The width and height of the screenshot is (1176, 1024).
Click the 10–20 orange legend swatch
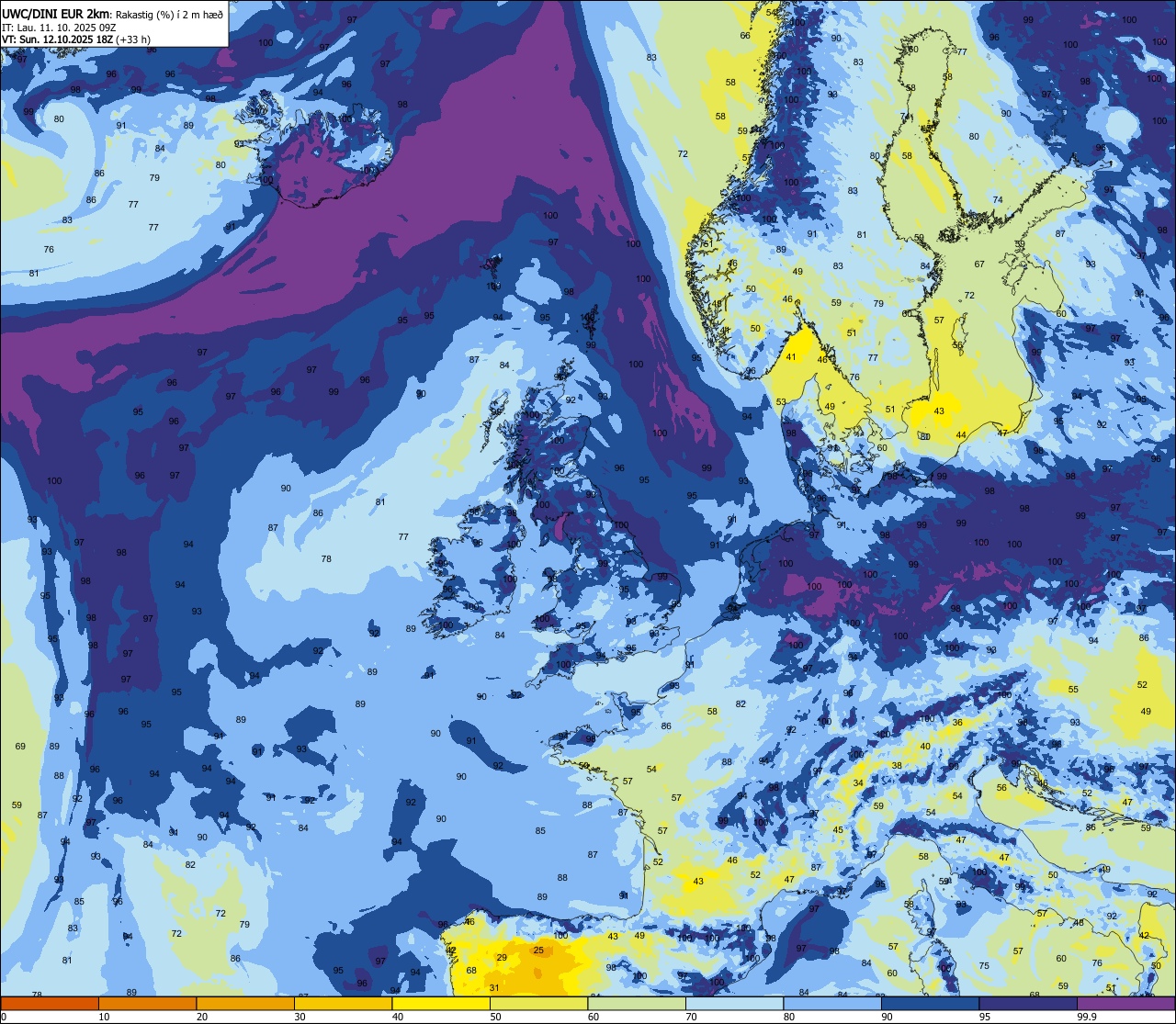147,1003
